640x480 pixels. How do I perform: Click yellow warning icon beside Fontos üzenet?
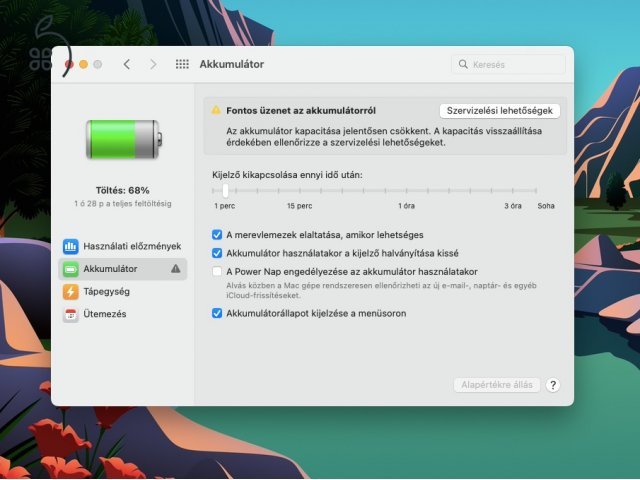pos(216,110)
